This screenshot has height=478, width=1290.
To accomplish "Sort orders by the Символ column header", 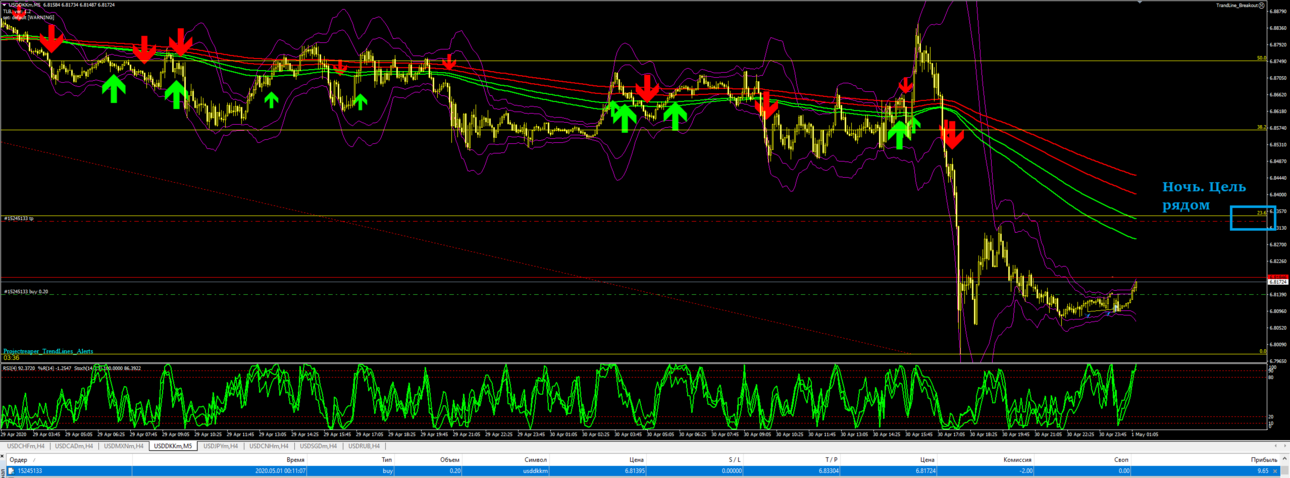I will 535,460.
